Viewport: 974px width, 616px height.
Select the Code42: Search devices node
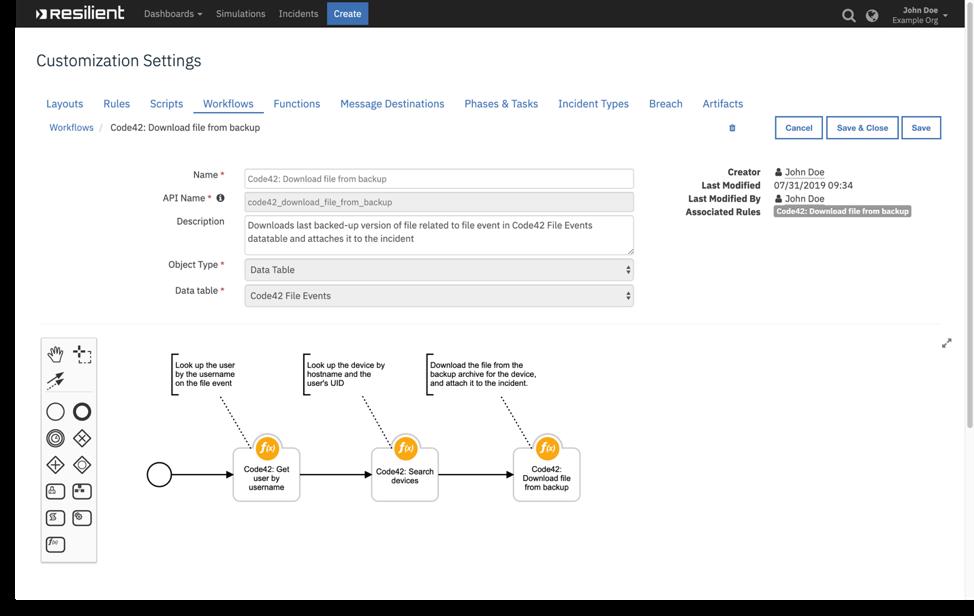[x=405, y=475]
